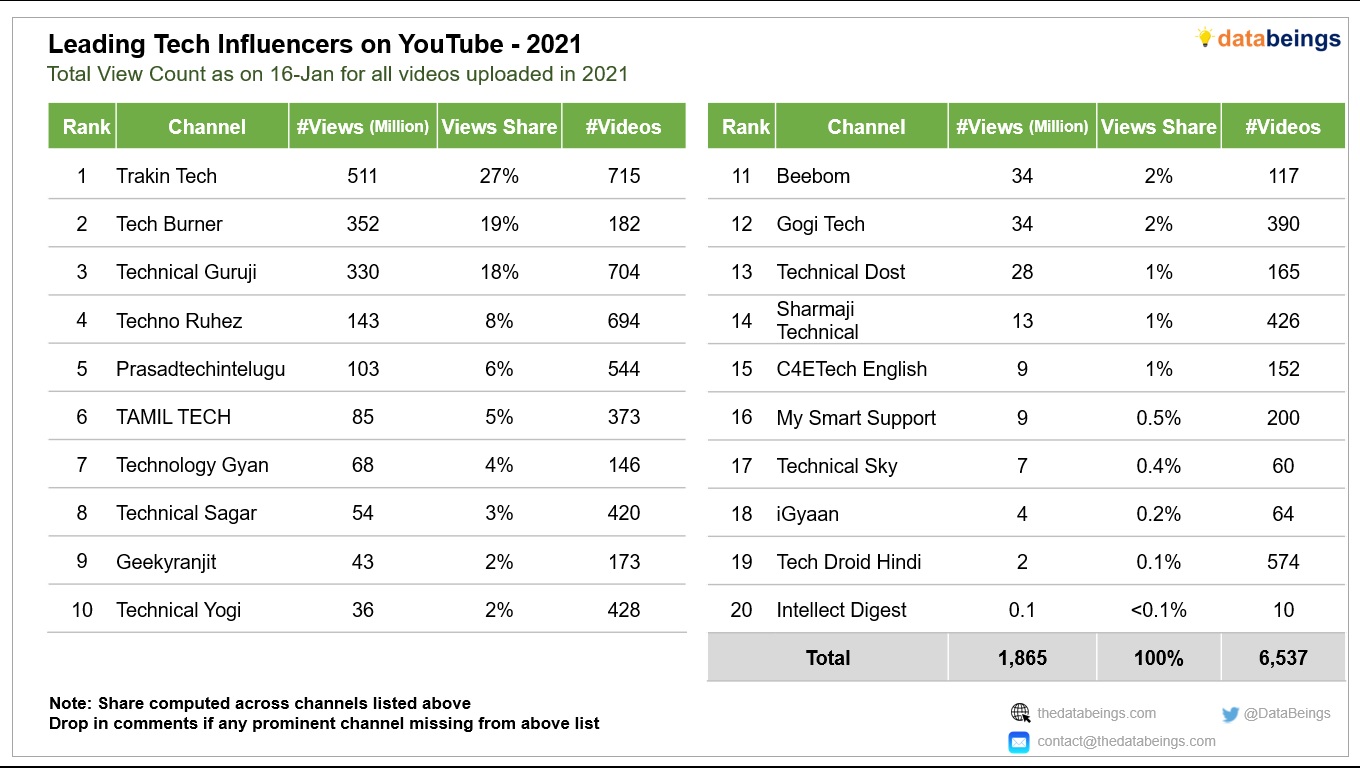Select the Trakin Tech channel row
1360x768 pixels.
pos(367,176)
